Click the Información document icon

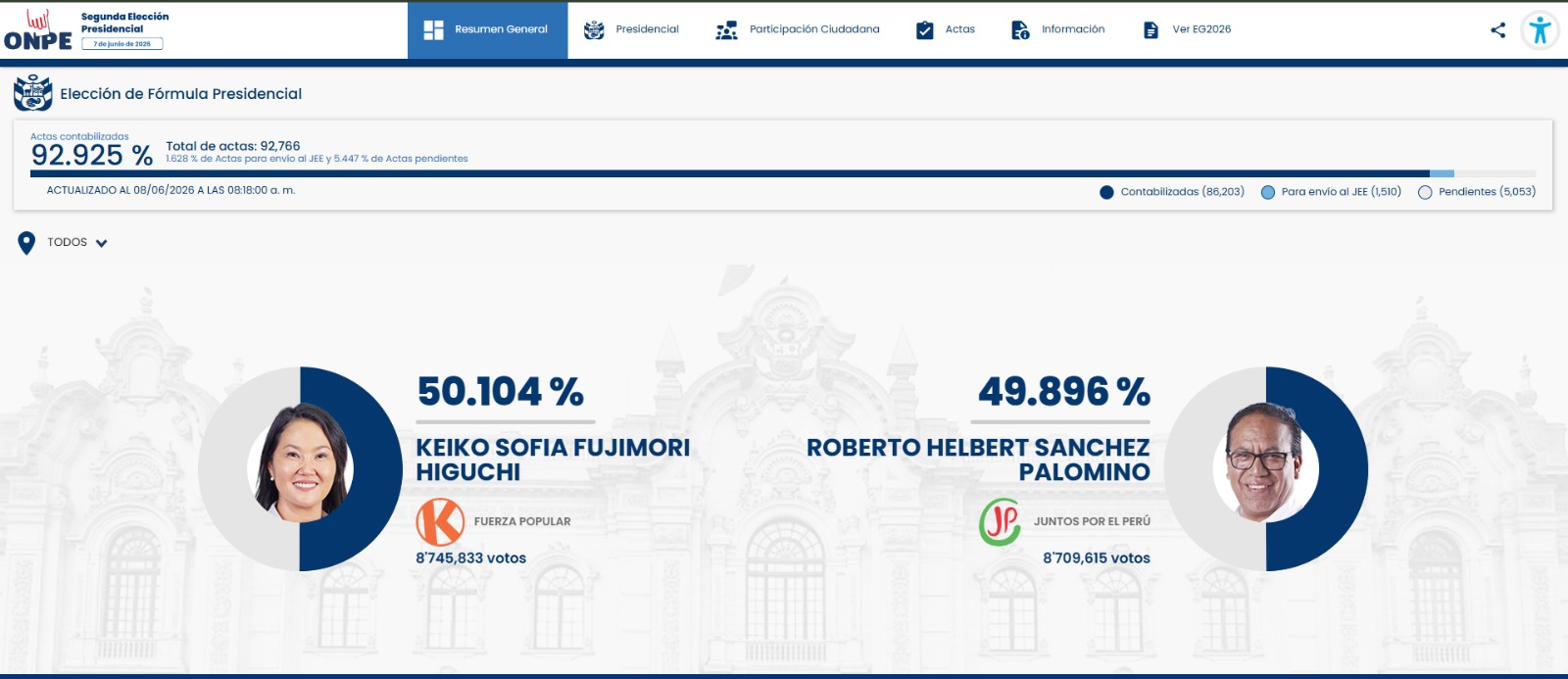click(x=1020, y=30)
